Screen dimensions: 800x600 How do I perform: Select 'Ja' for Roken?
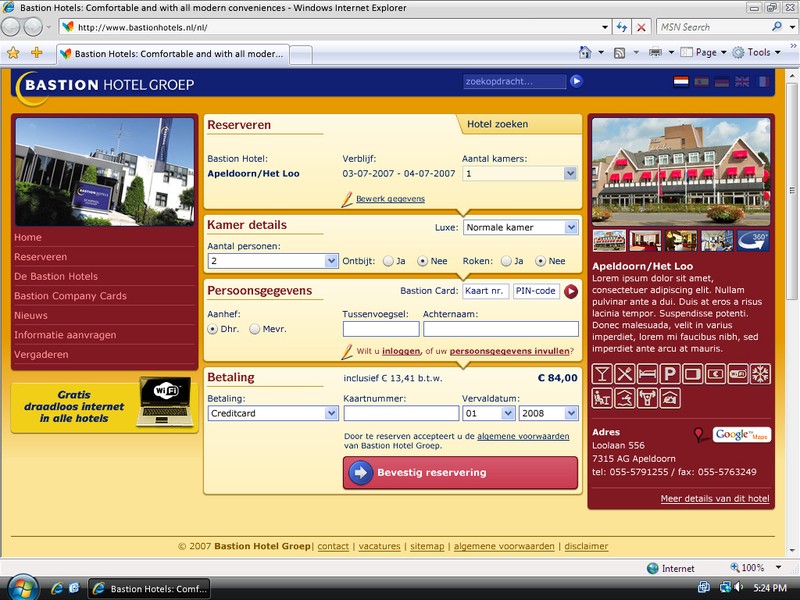pyautogui.click(x=506, y=261)
